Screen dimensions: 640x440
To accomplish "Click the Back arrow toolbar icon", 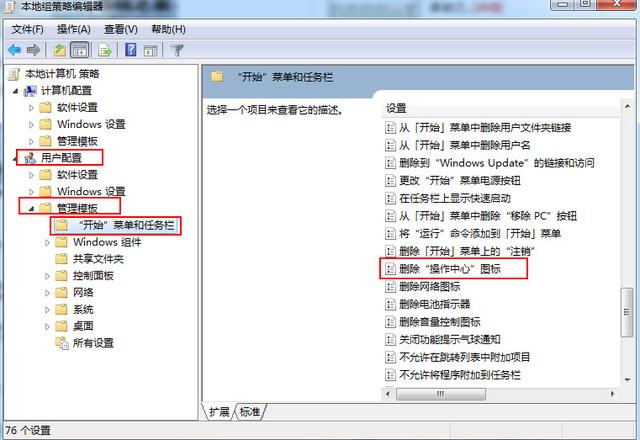I will (15, 50).
